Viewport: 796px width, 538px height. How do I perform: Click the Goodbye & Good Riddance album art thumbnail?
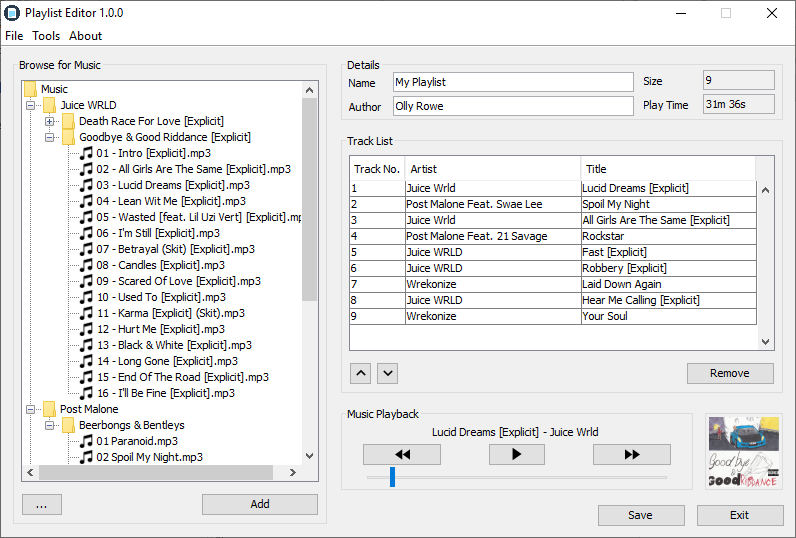click(x=744, y=452)
